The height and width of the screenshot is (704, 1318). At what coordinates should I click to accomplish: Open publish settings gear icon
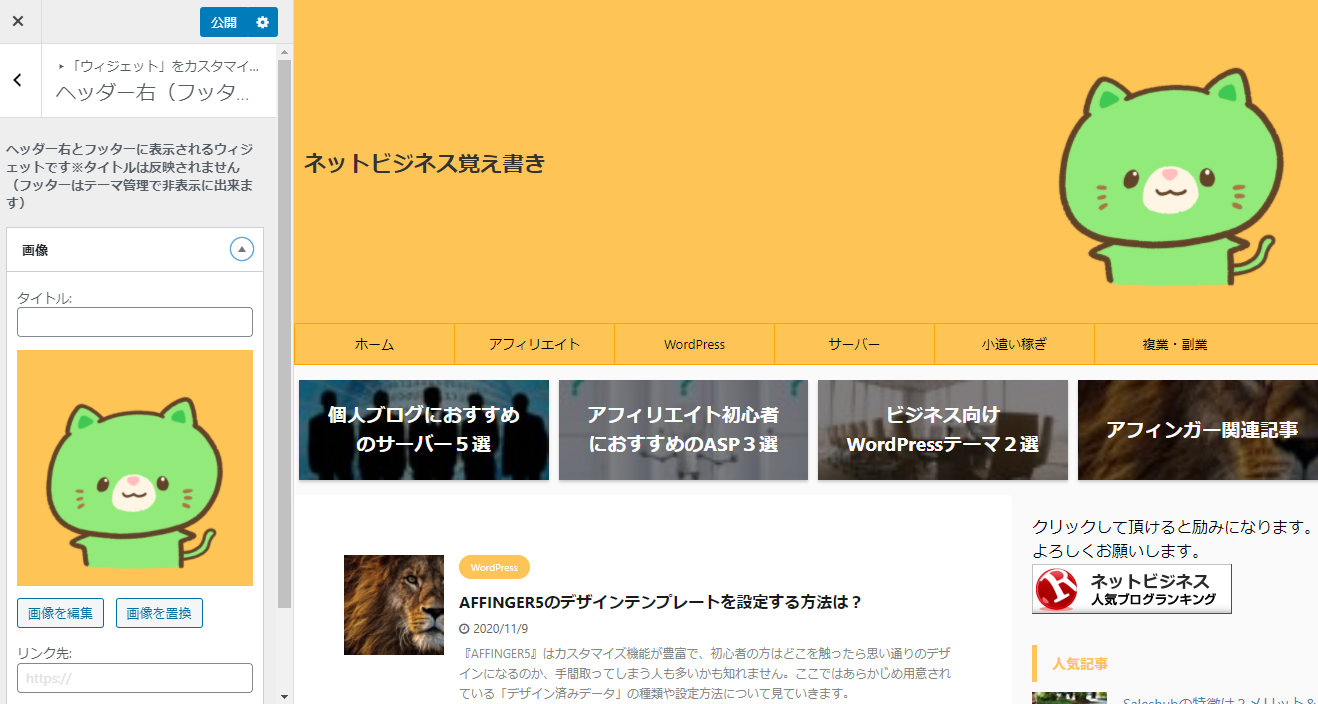[x=263, y=22]
